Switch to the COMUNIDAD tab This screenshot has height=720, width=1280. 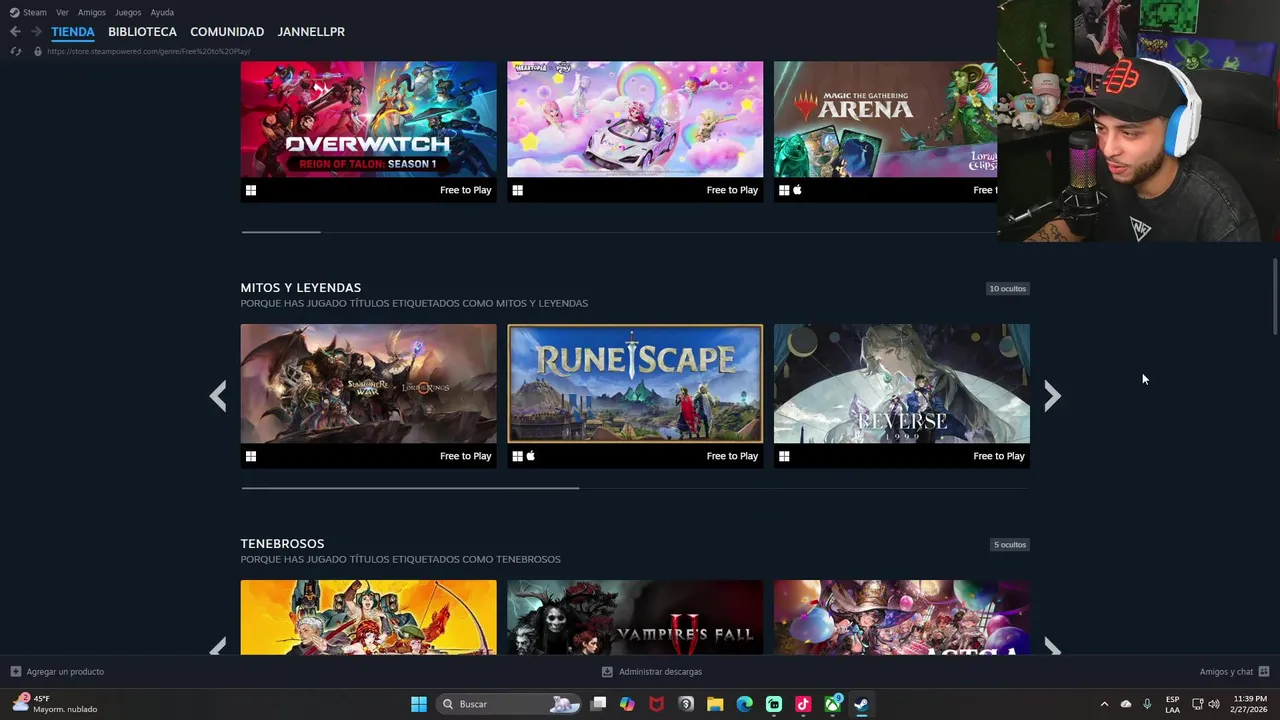pyautogui.click(x=227, y=32)
